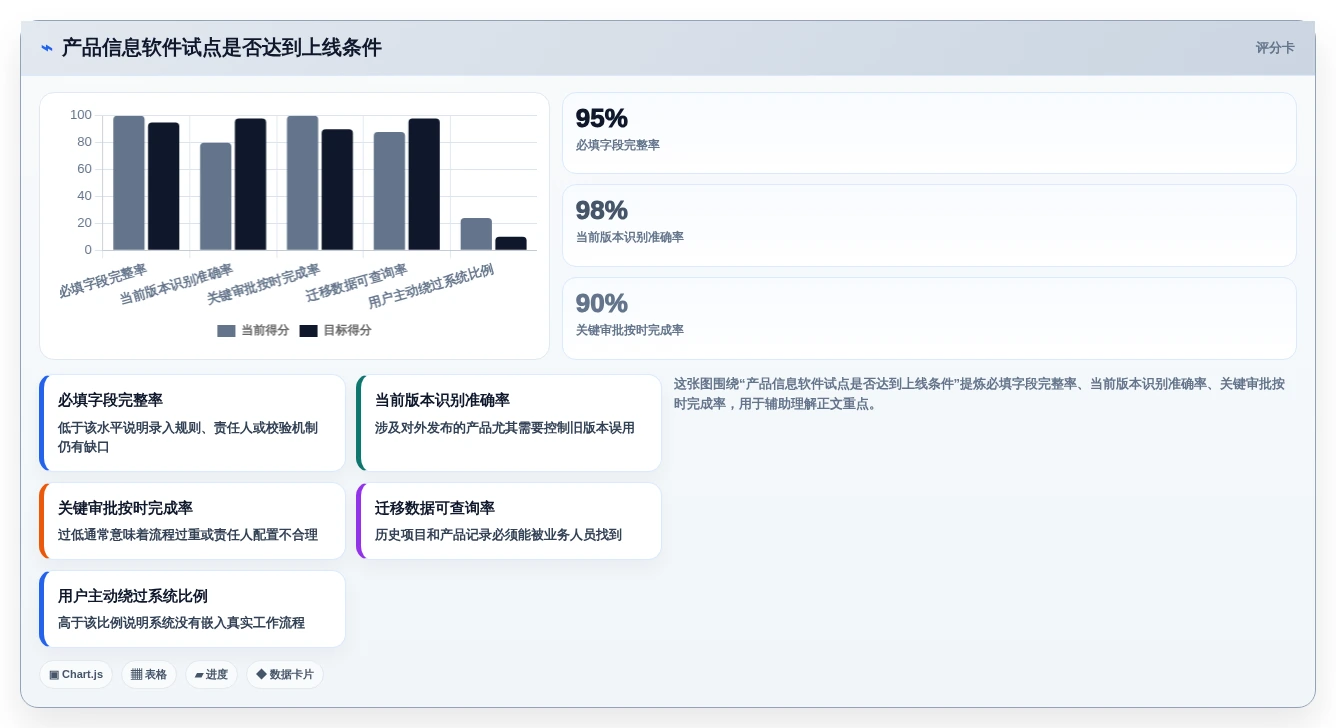Click the blue lightning icon beside the title

point(47,48)
